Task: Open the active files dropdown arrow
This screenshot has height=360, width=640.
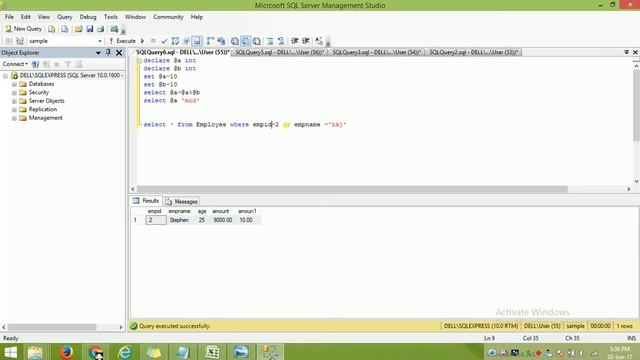Action: click(627, 52)
